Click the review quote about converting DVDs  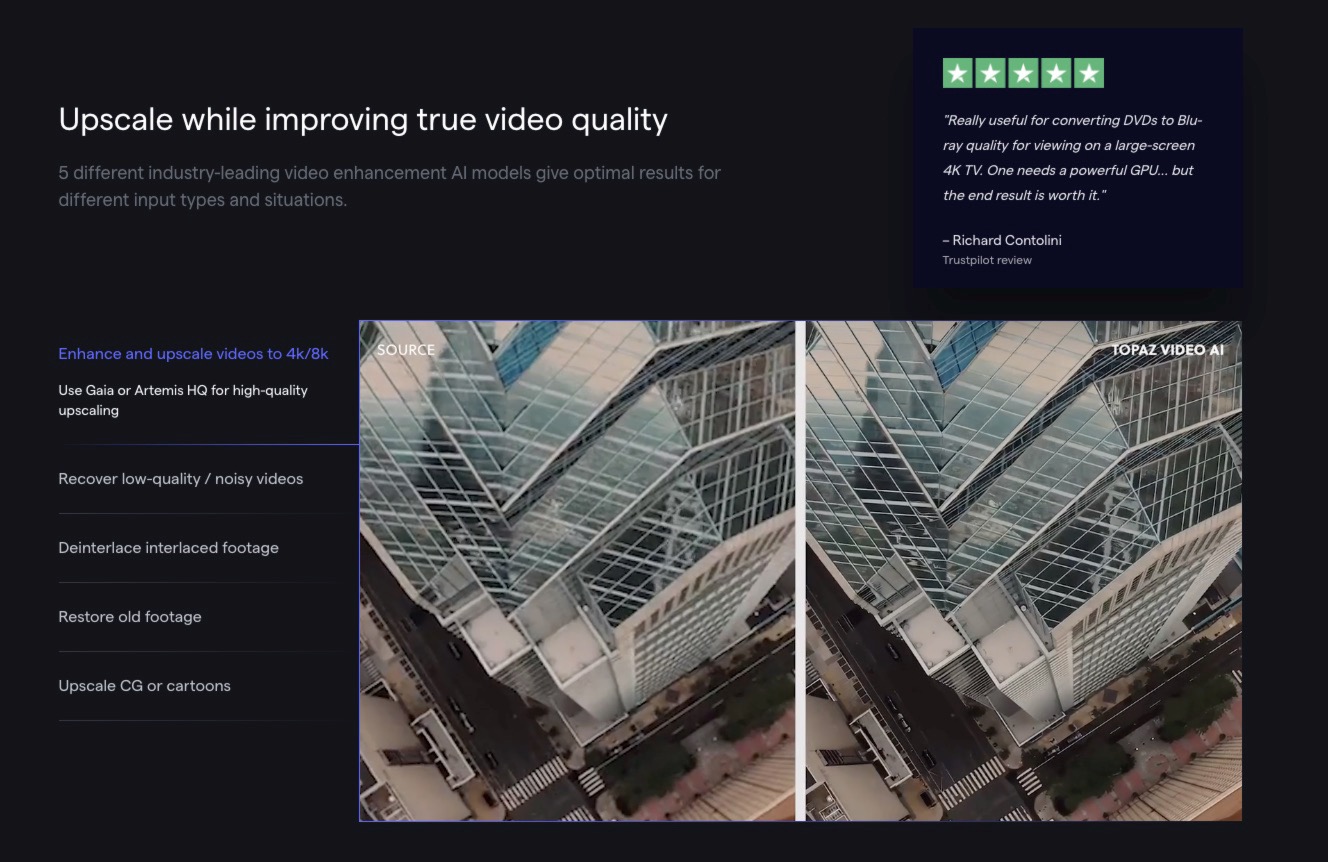1072,158
